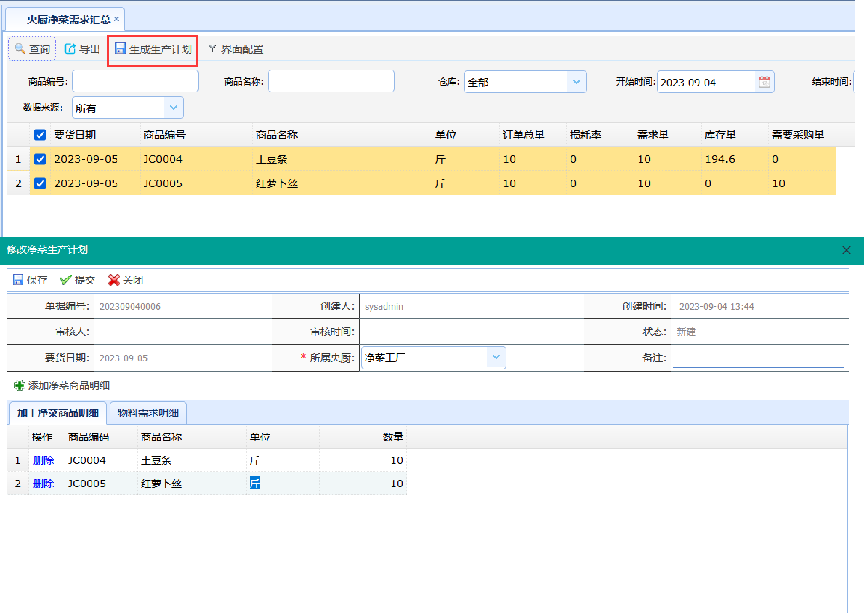Focus the 商品编号 filter input
Viewport: 865px width, 614px height.
[x=135, y=82]
